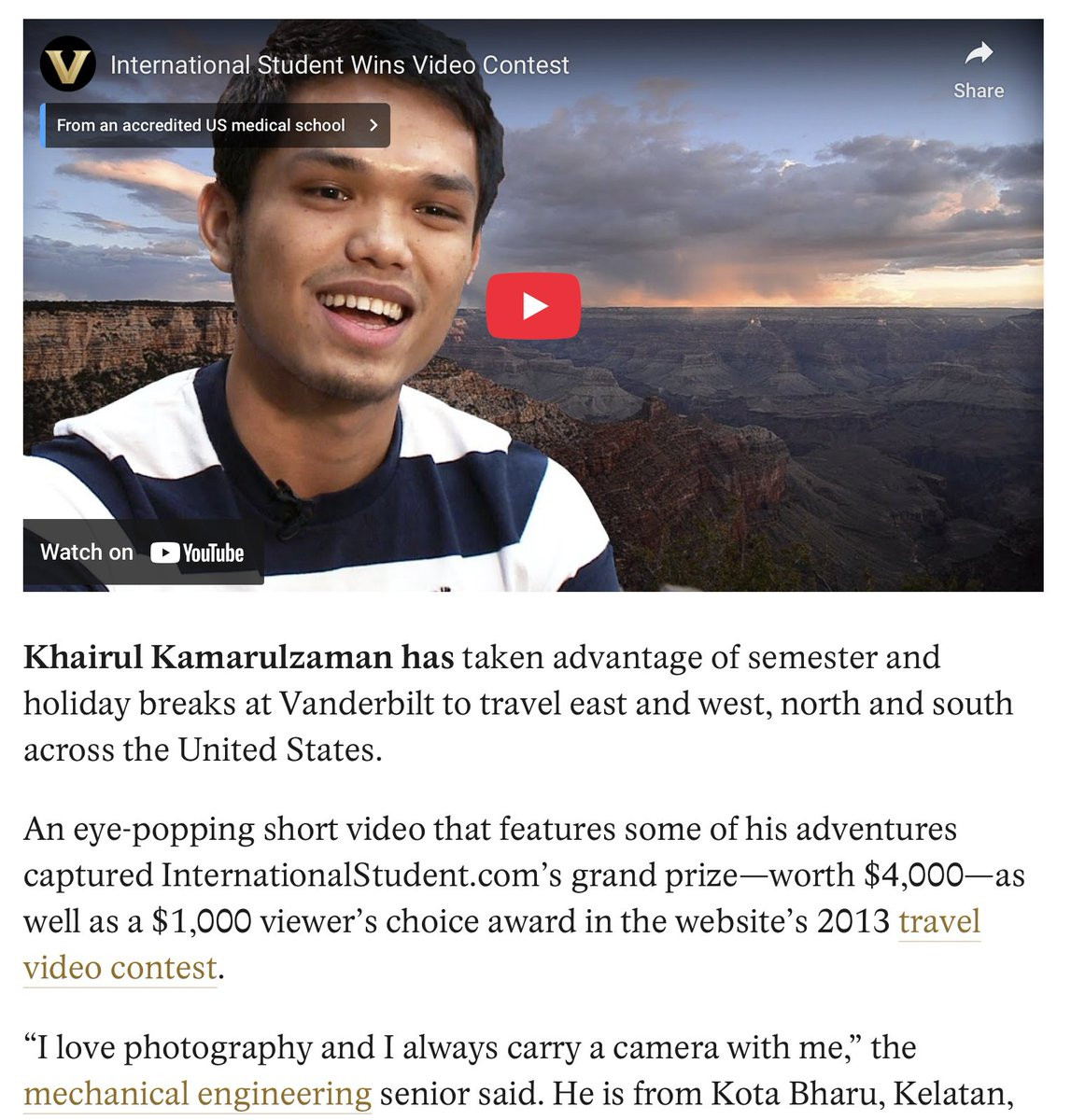1071x1120 pixels.
Task: Click the Vanderbilt channel logo icon
Action: point(68,64)
